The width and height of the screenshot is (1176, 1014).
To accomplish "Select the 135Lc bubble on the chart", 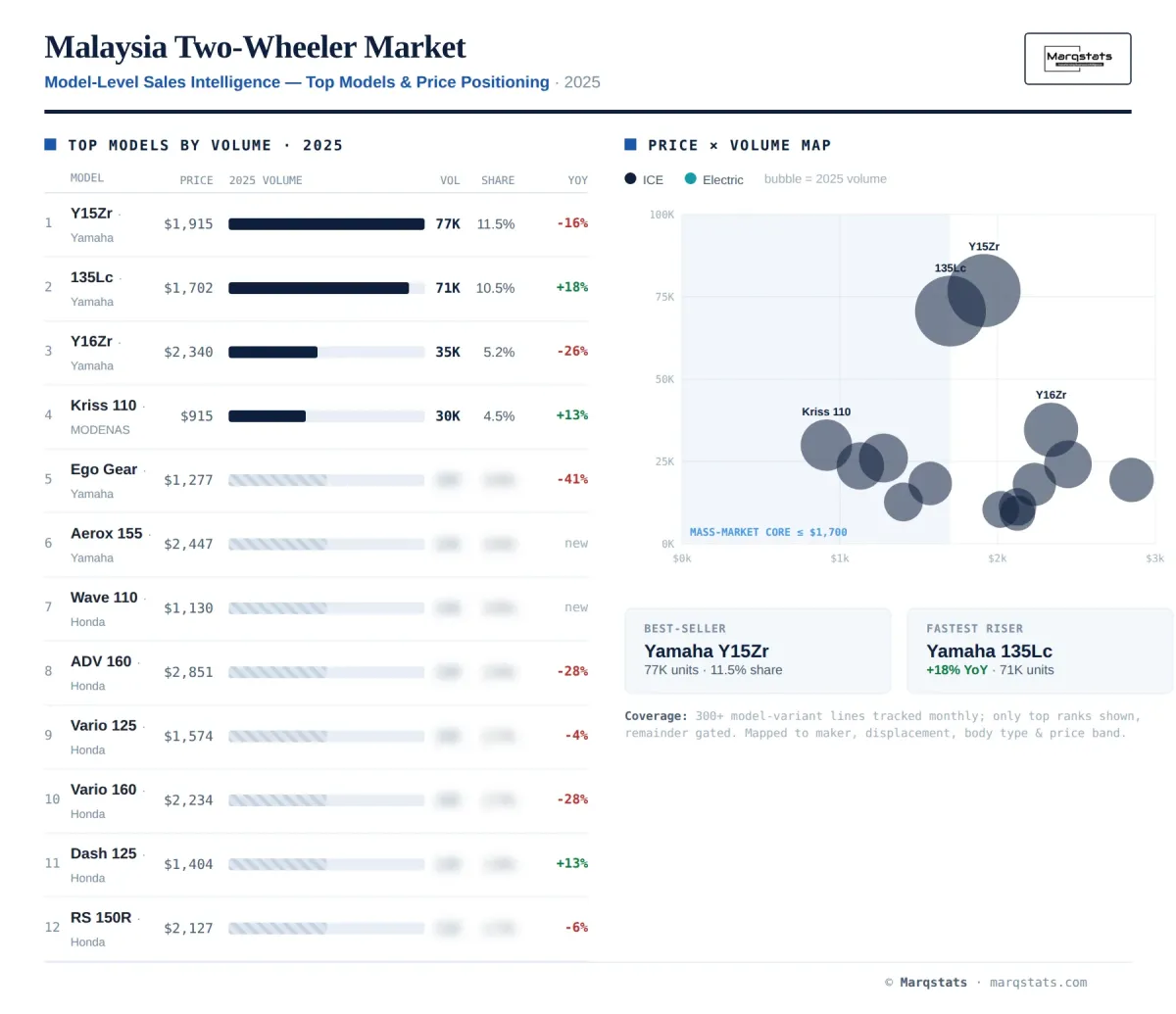I will [x=950, y=311].
